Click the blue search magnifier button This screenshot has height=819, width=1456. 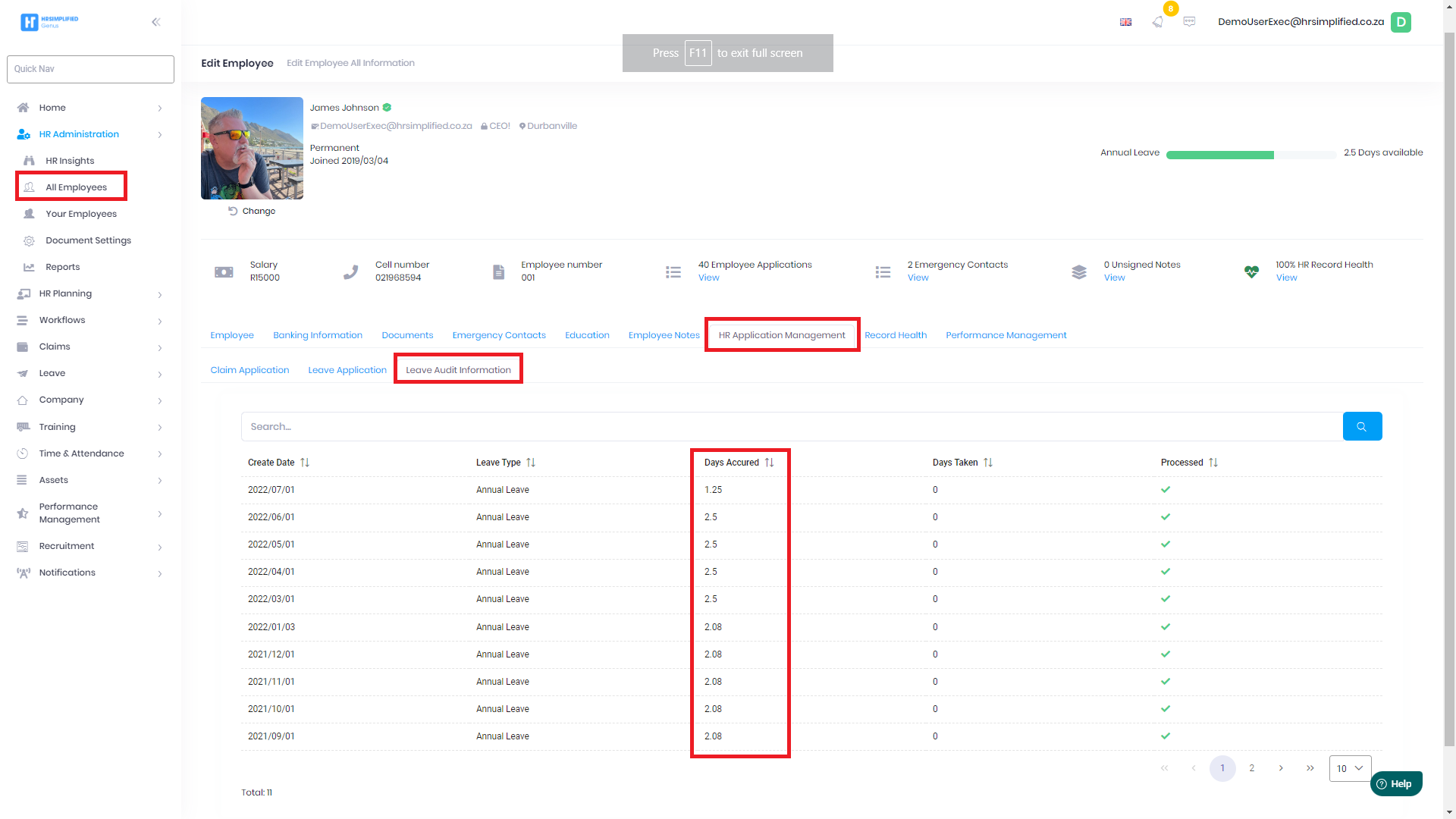(1362, 426)
